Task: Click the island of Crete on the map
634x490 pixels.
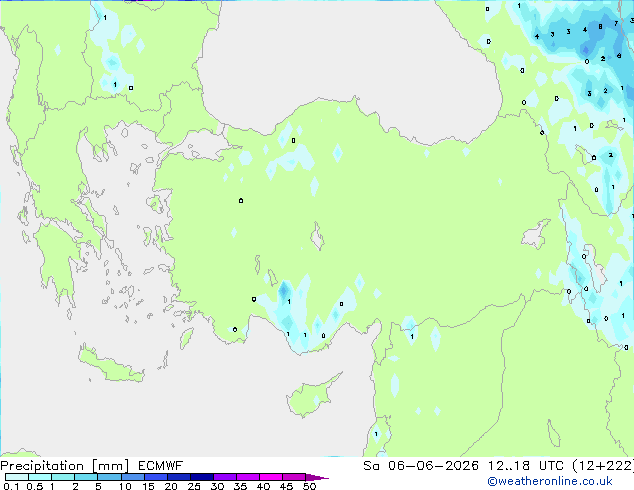Action: click(x=110, y=366)
